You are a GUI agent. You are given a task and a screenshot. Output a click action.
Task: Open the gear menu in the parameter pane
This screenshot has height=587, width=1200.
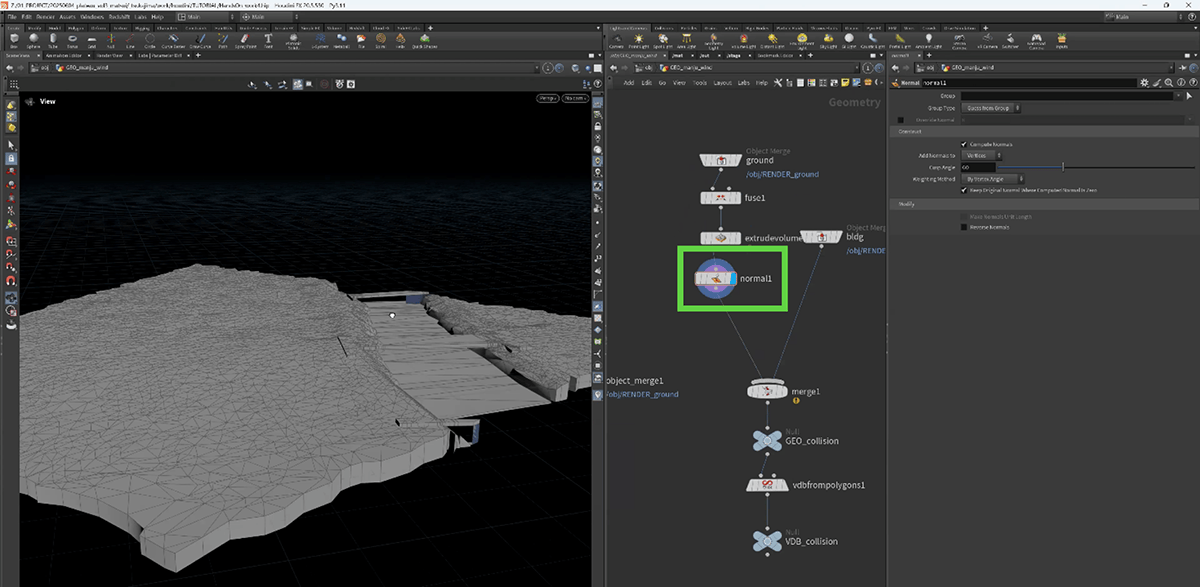[1146, 83]
